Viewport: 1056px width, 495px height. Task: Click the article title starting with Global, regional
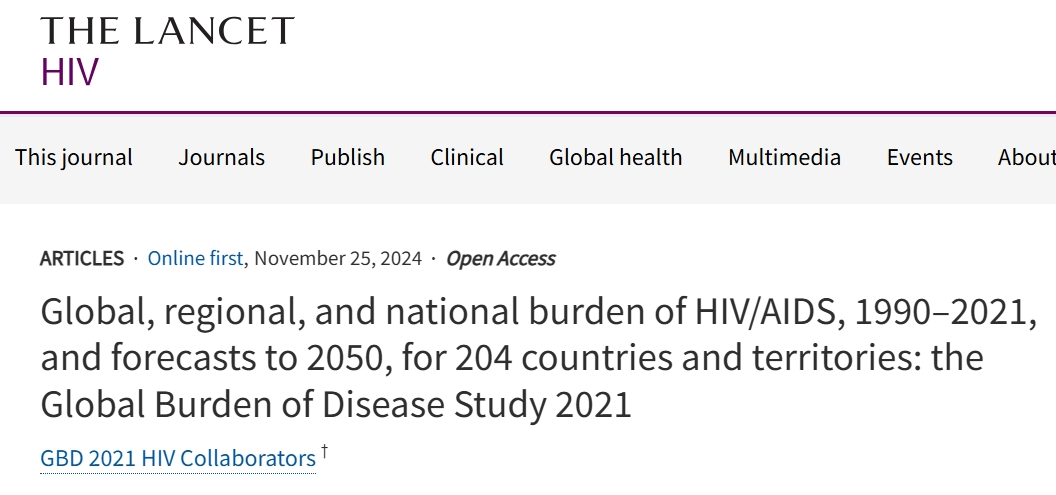point(538,314)
